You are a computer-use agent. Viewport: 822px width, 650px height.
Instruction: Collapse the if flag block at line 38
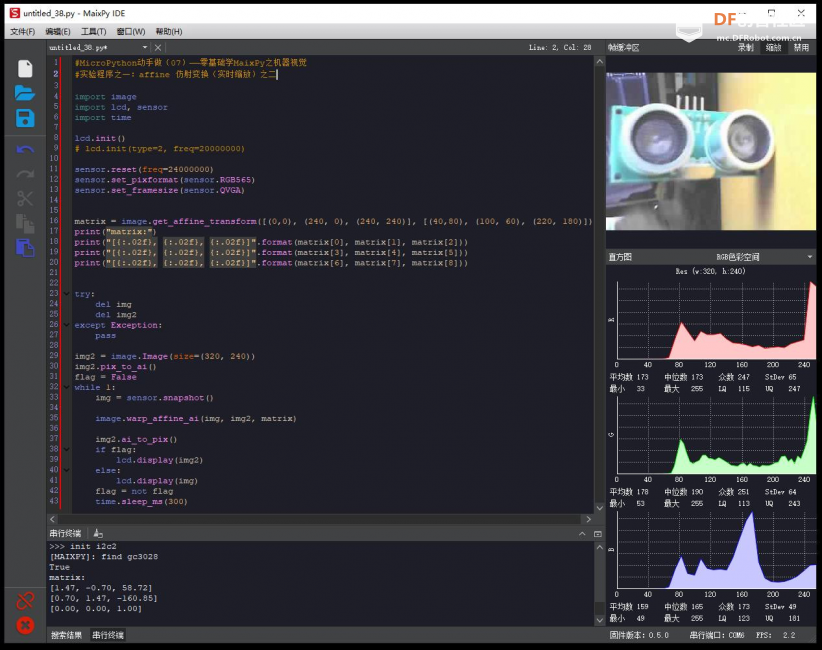tap(67, 449)
